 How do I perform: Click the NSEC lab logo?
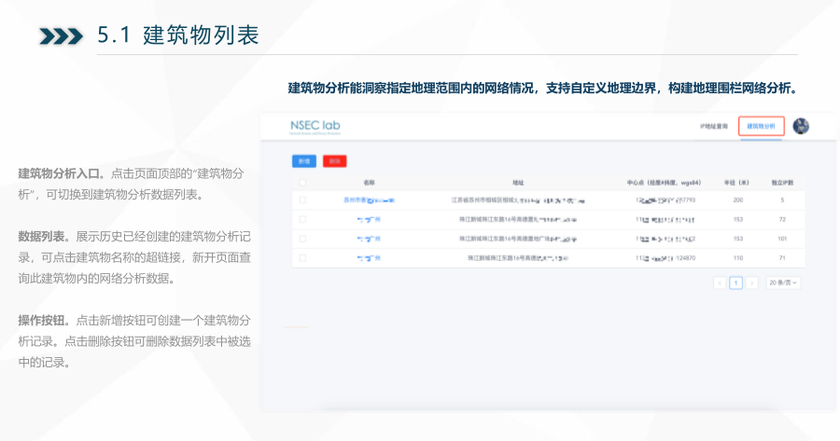pos(315,126)
